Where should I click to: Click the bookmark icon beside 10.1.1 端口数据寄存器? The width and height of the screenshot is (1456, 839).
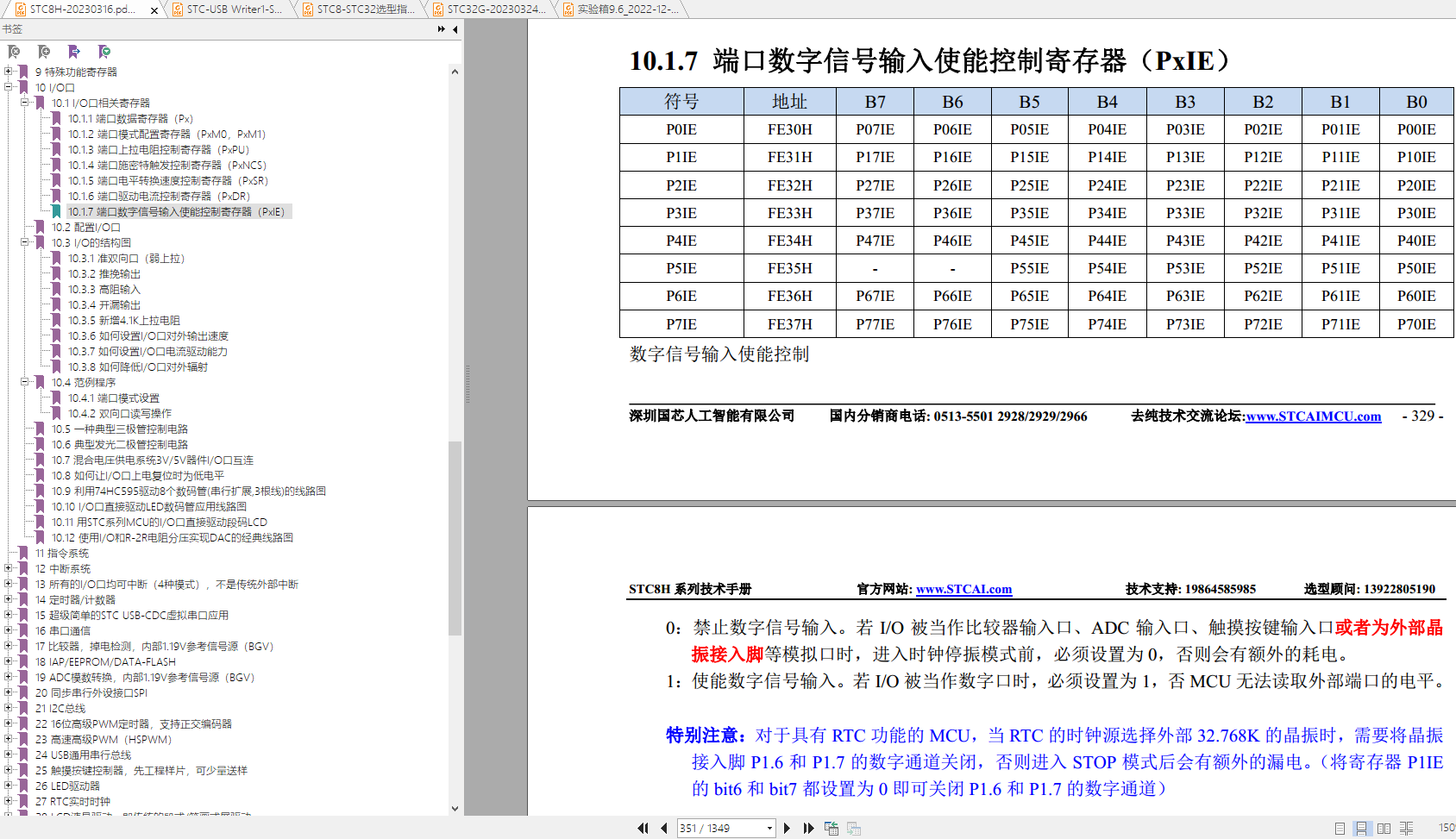(x=56, y=119)
